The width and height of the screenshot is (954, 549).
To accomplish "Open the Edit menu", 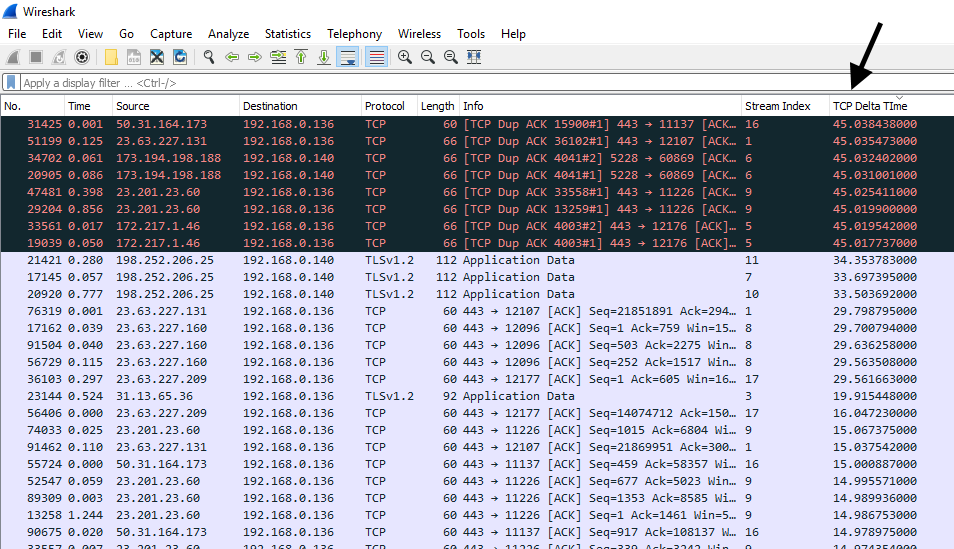I will coord(52,34).
